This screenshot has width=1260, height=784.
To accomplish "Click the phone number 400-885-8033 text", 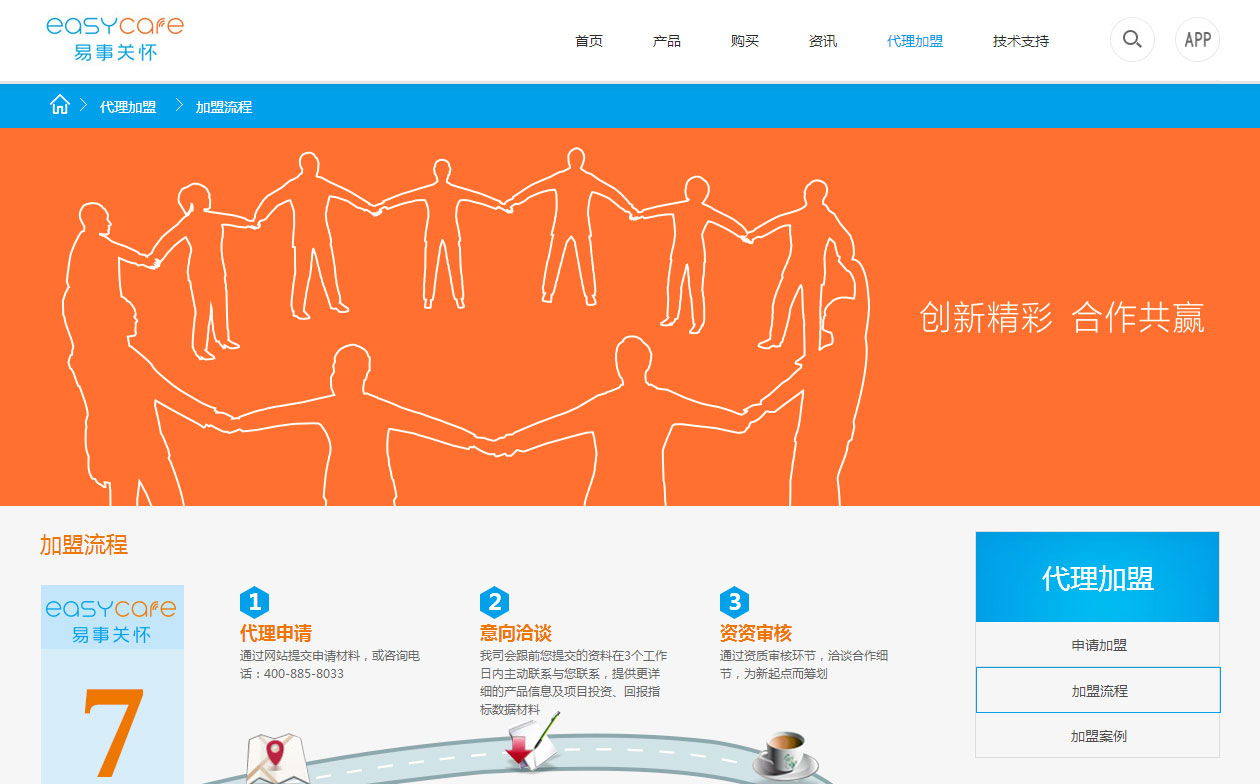I will coord(304,674).
